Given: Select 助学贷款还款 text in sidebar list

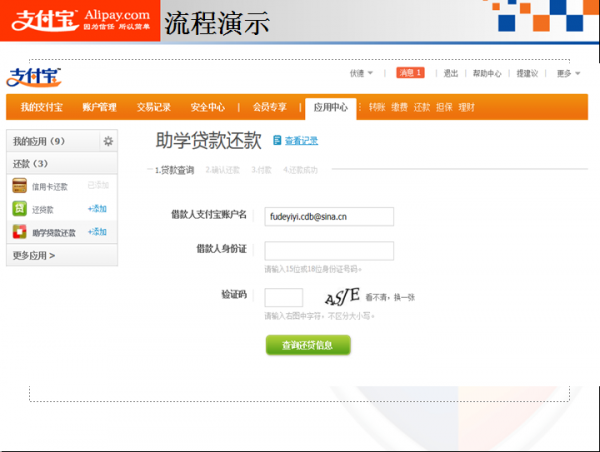Looking at the screenshot, I should coord(54,233).
